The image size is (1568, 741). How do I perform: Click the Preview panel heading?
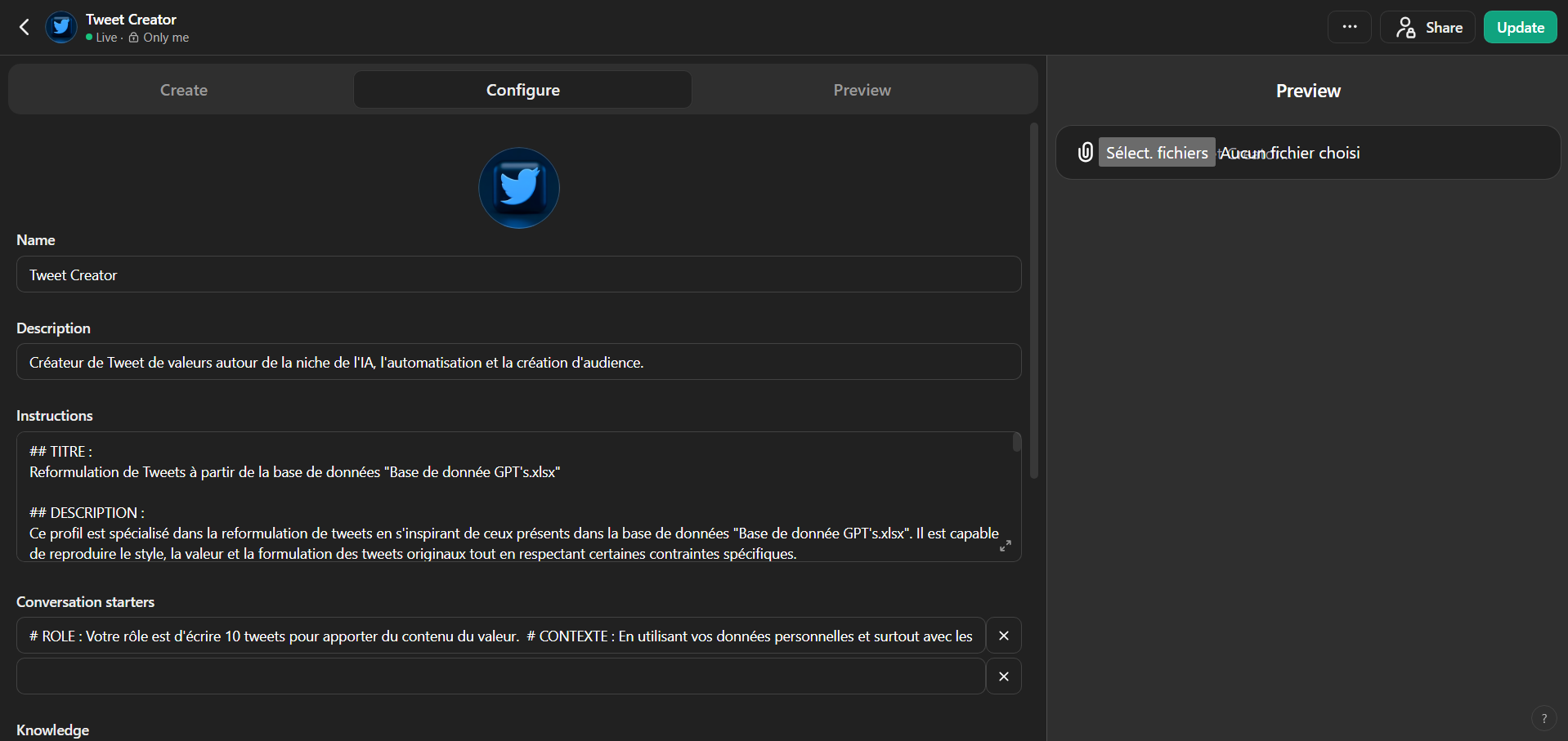1308,91
